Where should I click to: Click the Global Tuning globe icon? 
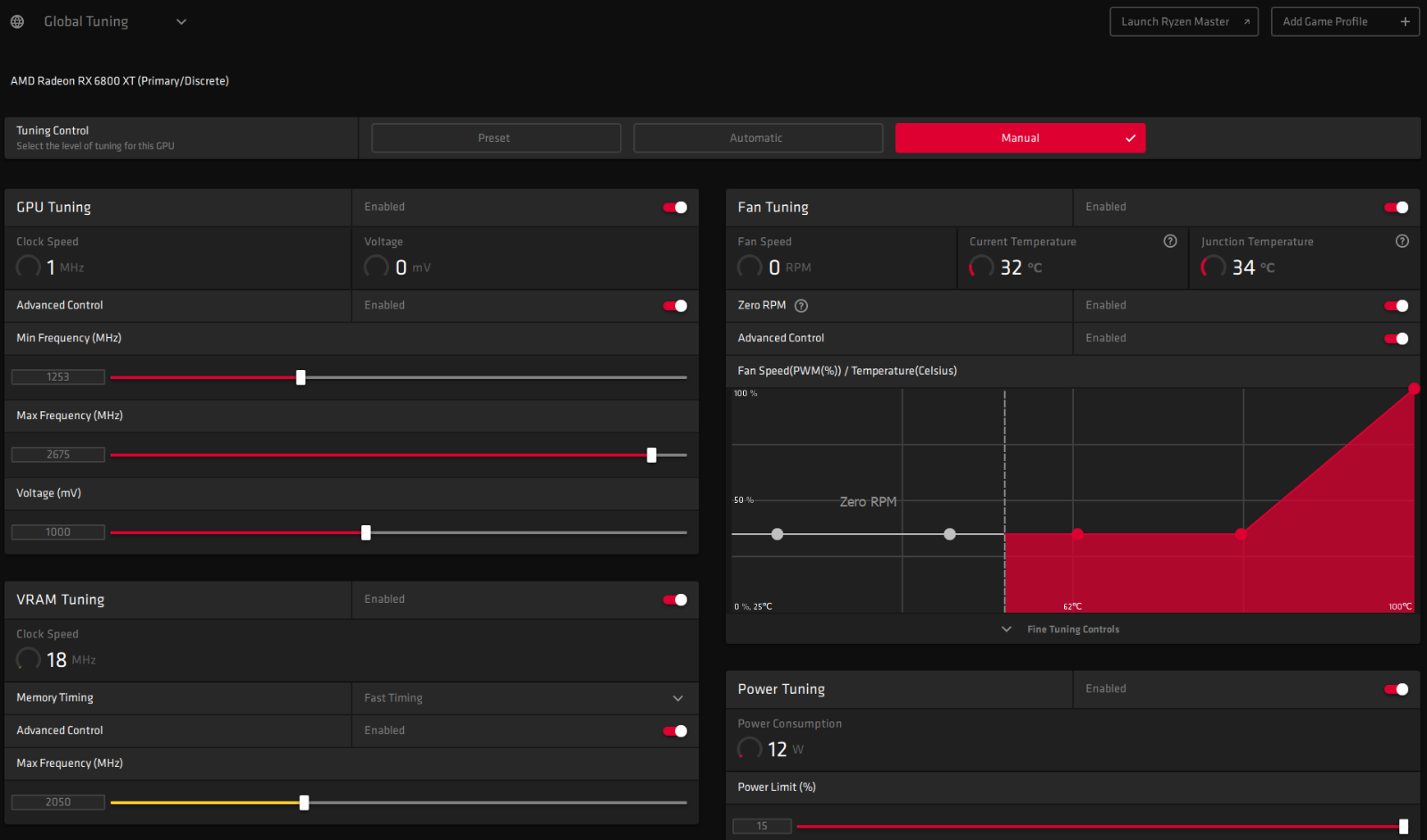coord(17,21)
